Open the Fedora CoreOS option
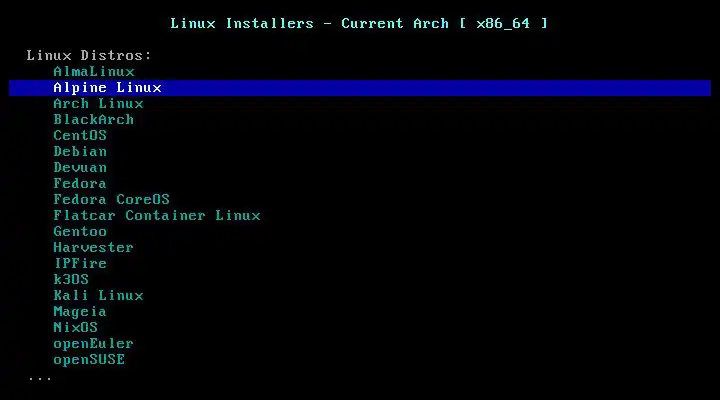 (x=112, y=199)
